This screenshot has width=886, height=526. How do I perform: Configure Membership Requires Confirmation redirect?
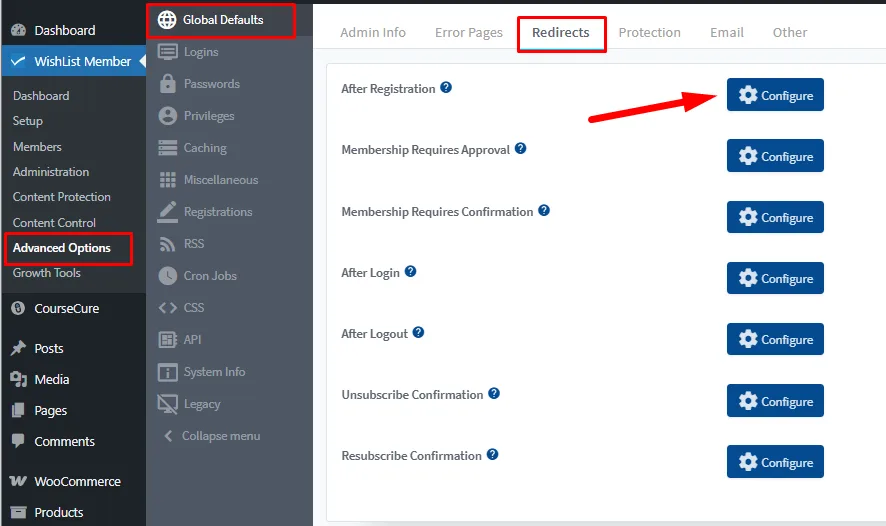point(775,217)
